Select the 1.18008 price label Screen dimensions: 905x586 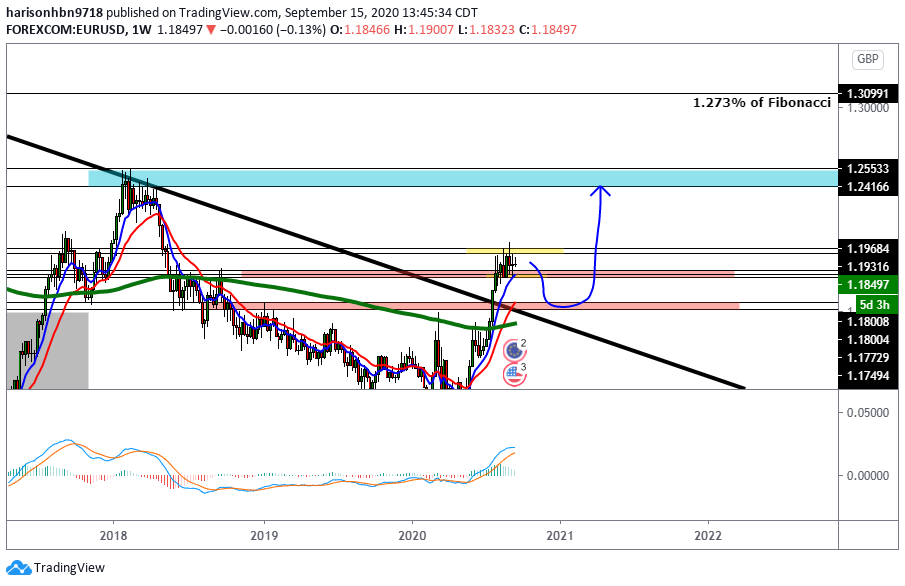(867, 322)
